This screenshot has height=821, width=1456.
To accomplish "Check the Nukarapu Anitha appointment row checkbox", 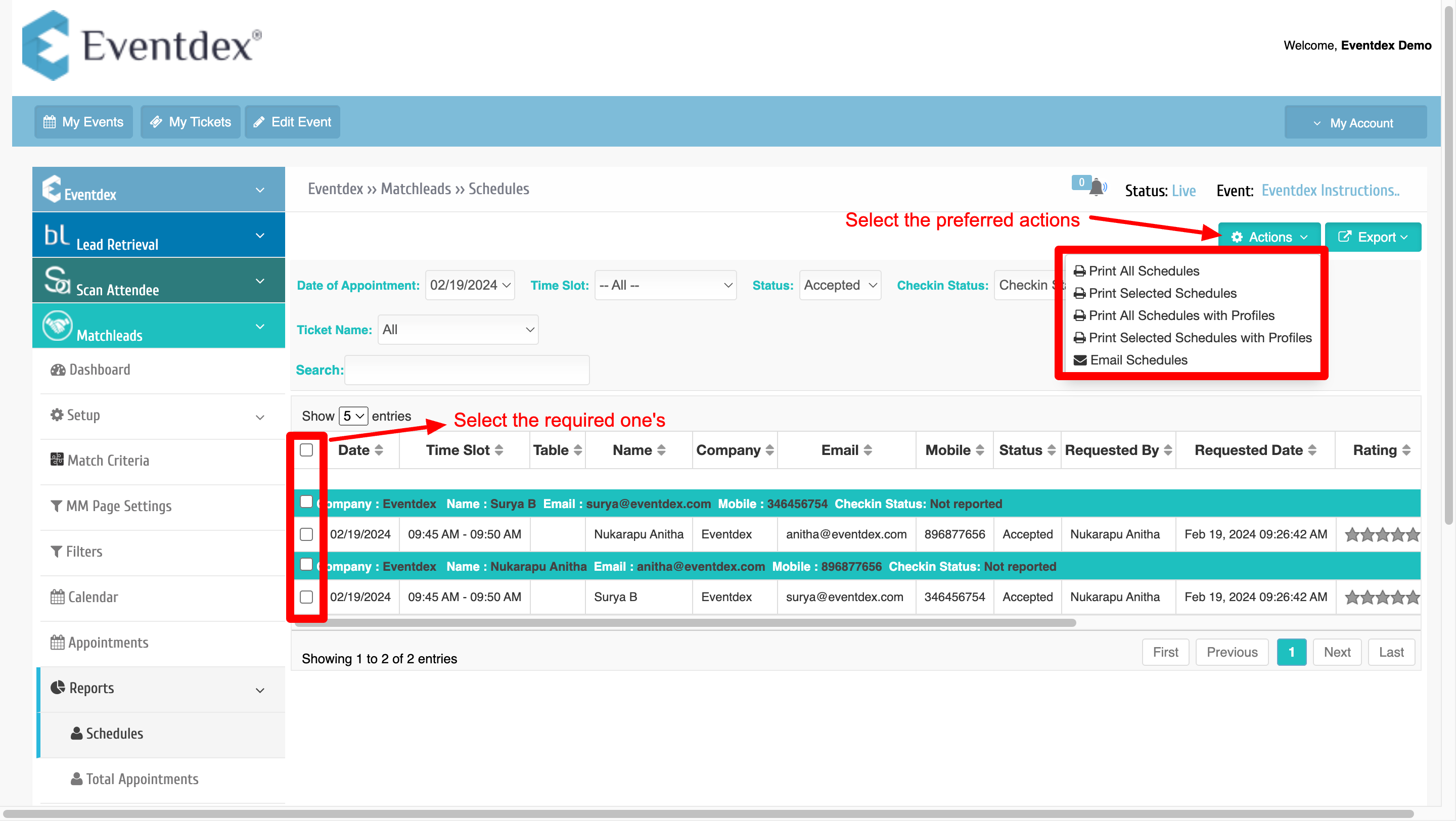I will [306, 534].
